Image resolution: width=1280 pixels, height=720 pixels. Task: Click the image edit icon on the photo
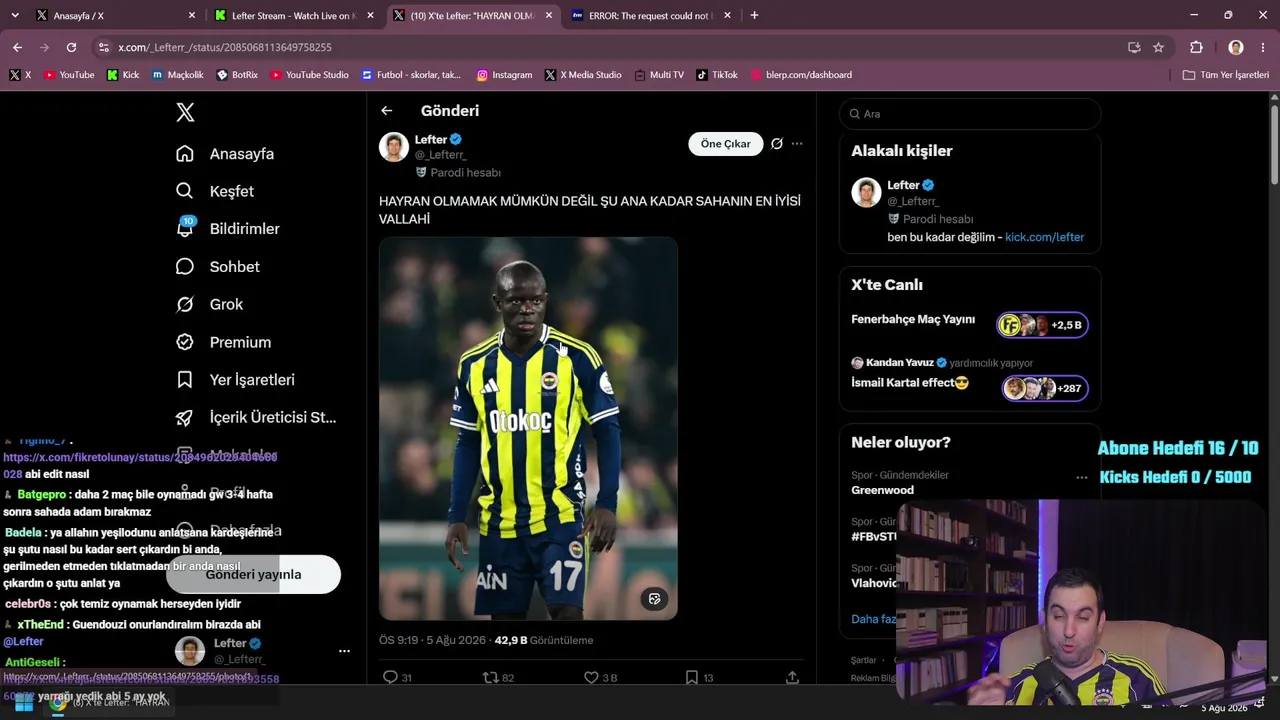click(654, 599)
